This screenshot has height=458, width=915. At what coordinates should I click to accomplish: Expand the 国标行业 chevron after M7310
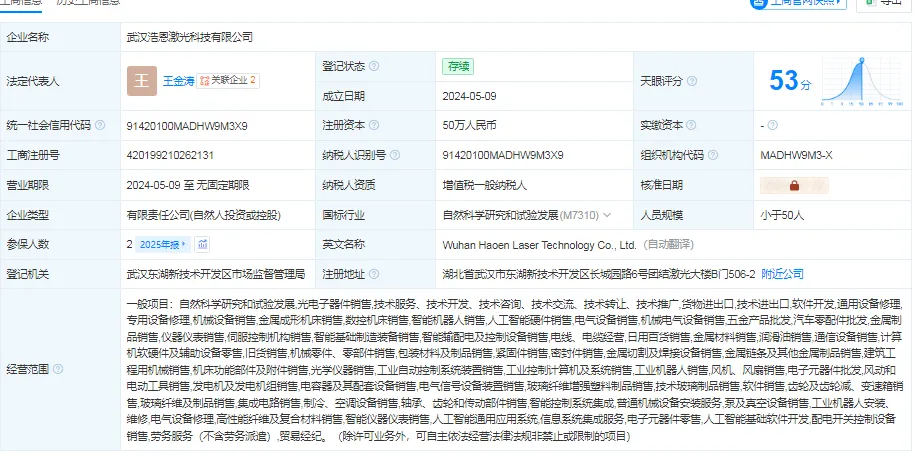point(607,215)
